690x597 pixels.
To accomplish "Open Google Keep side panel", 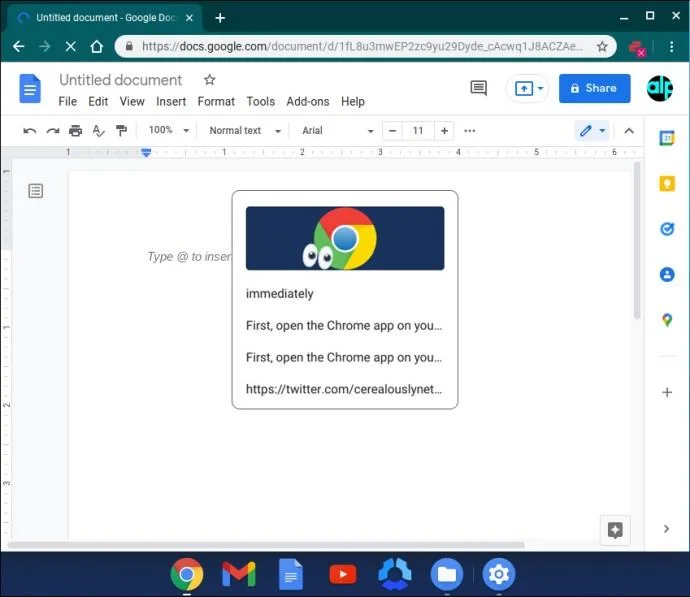I will pos(667,183).
